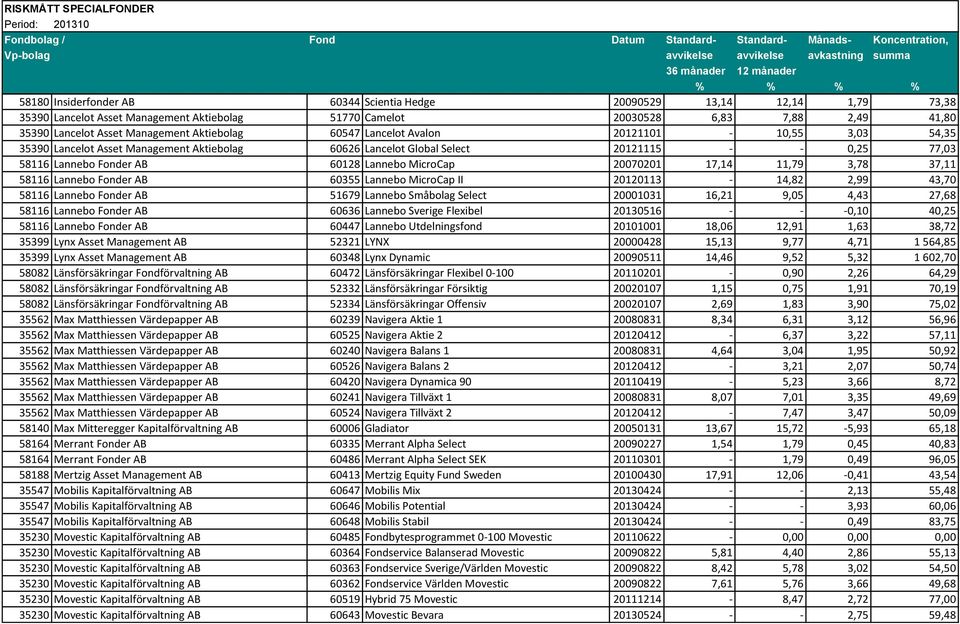
Task: Select 'Lannebo Sverige Flexibel' cell
Action: click(486, 211)
